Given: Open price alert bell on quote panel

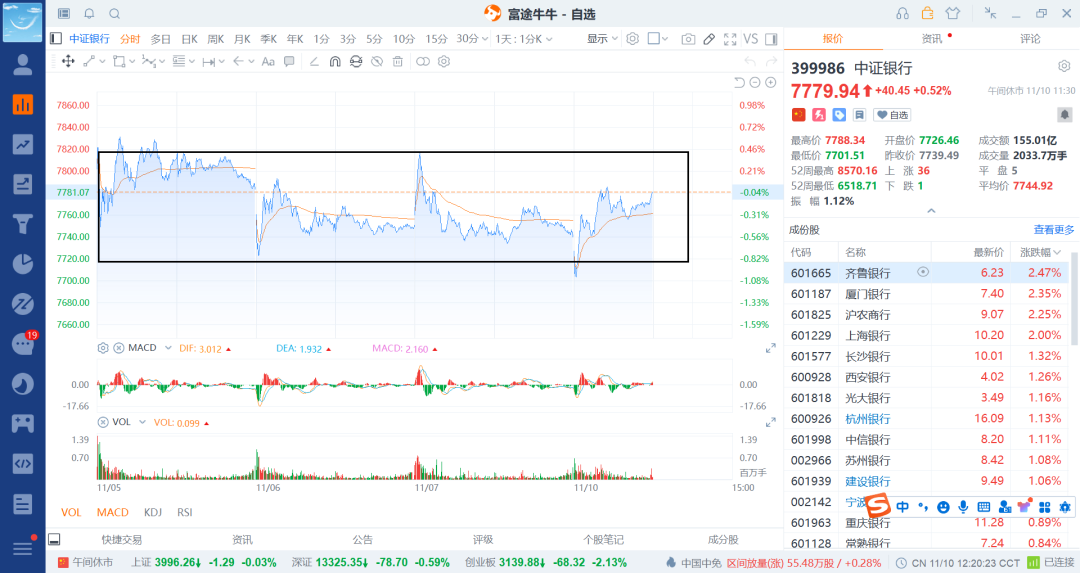Looking at the screenshot, I should (x=1064, y=115).
